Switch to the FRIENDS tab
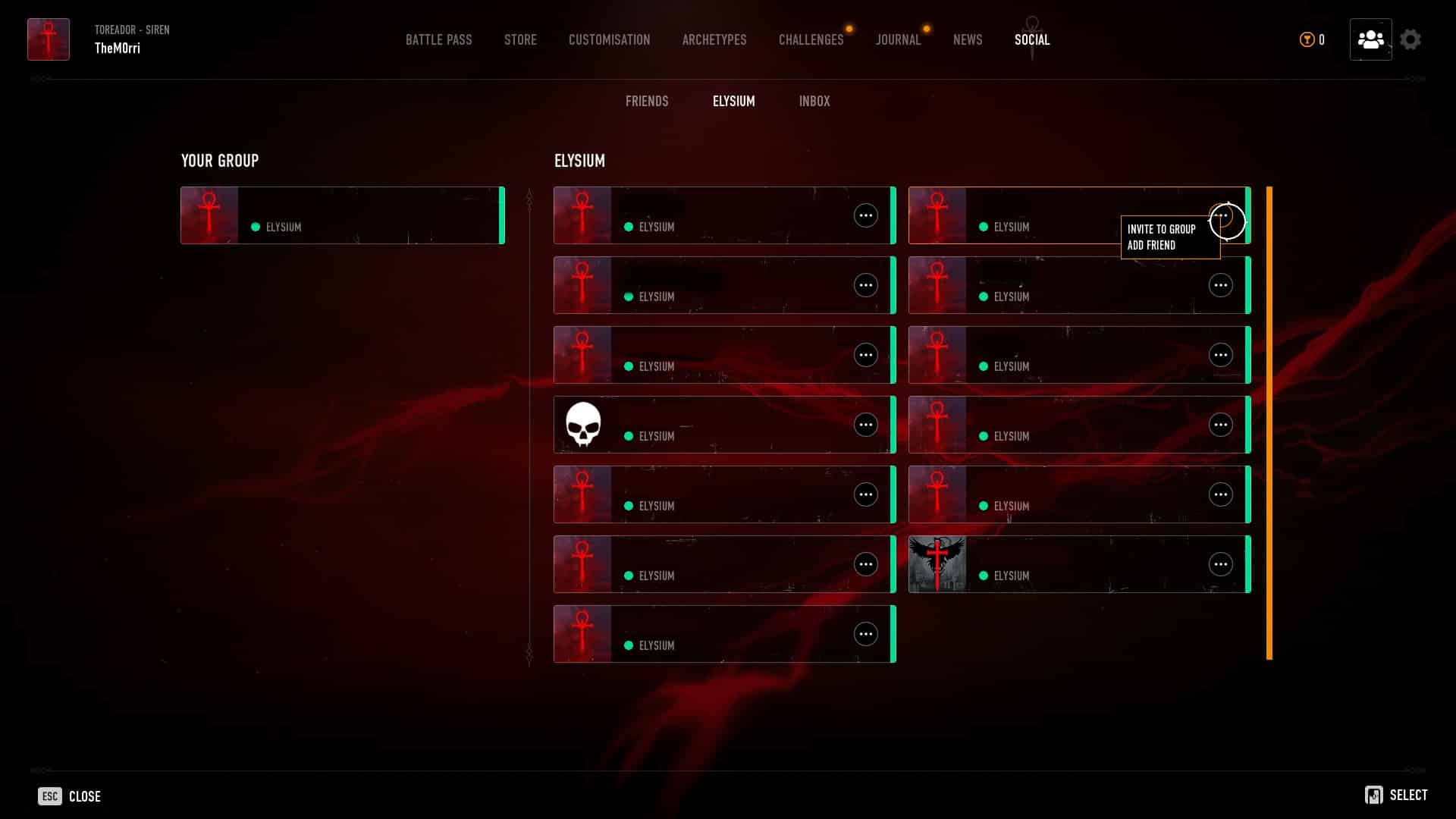Viewport: 1456px width, 819px height. (x=646, y=100)
